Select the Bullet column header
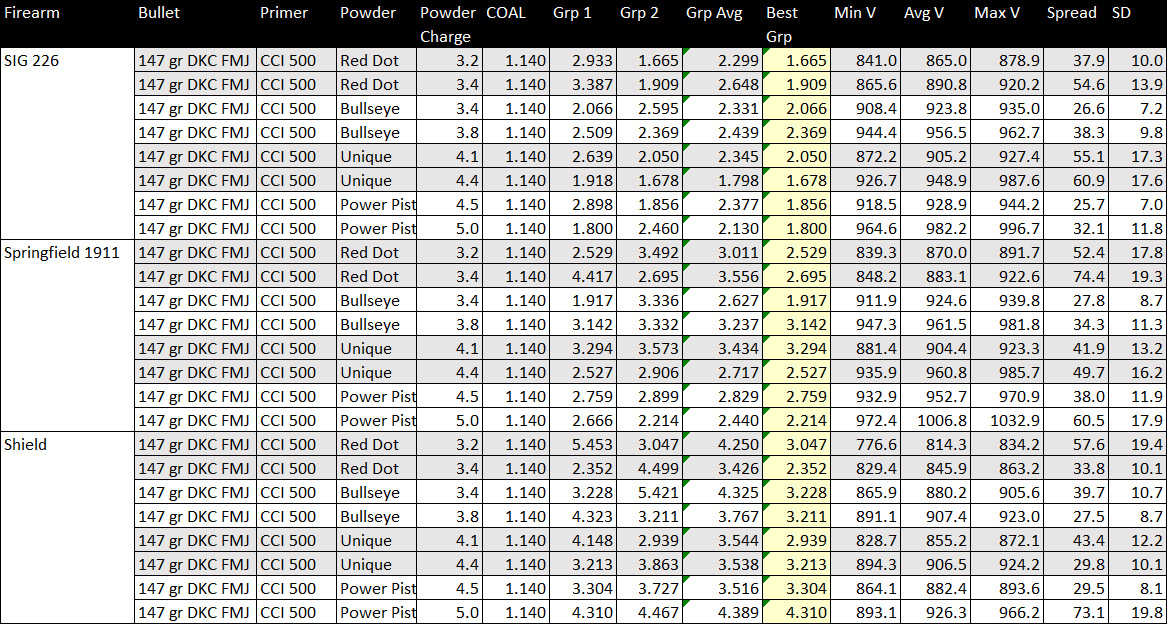 160,13
